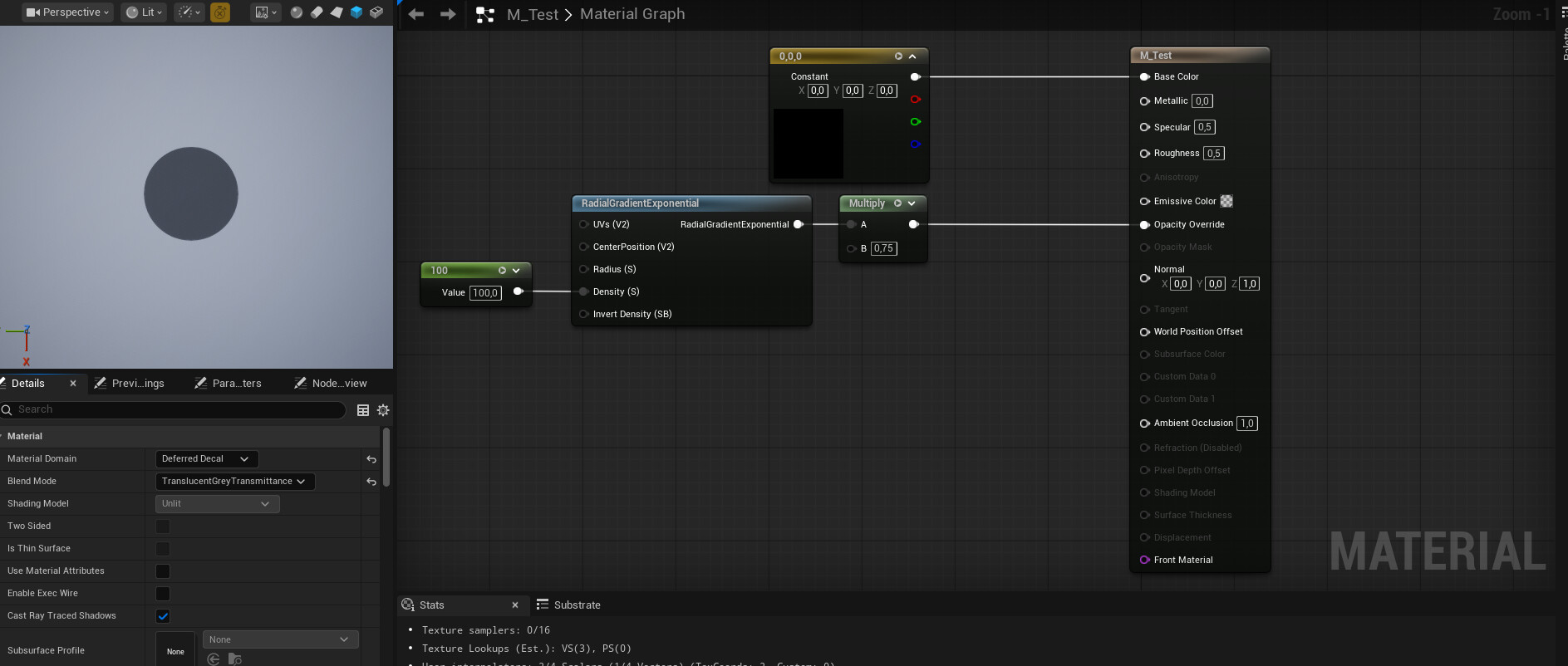Uncheck Cast Ray Traced Shadows
This screenshot has height=666, width=1568.
click(x=163, y=616)
